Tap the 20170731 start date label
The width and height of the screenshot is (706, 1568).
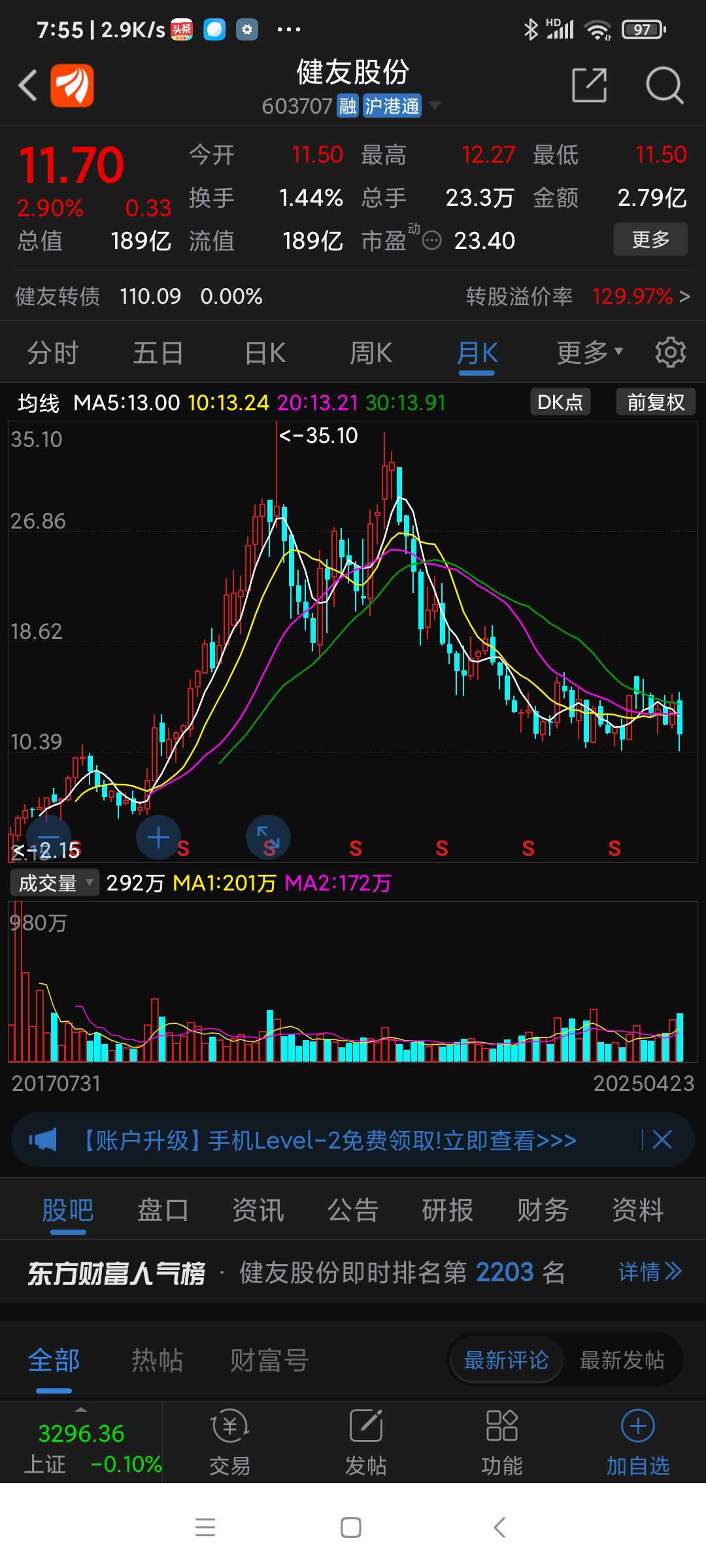tap(56, 1083)
